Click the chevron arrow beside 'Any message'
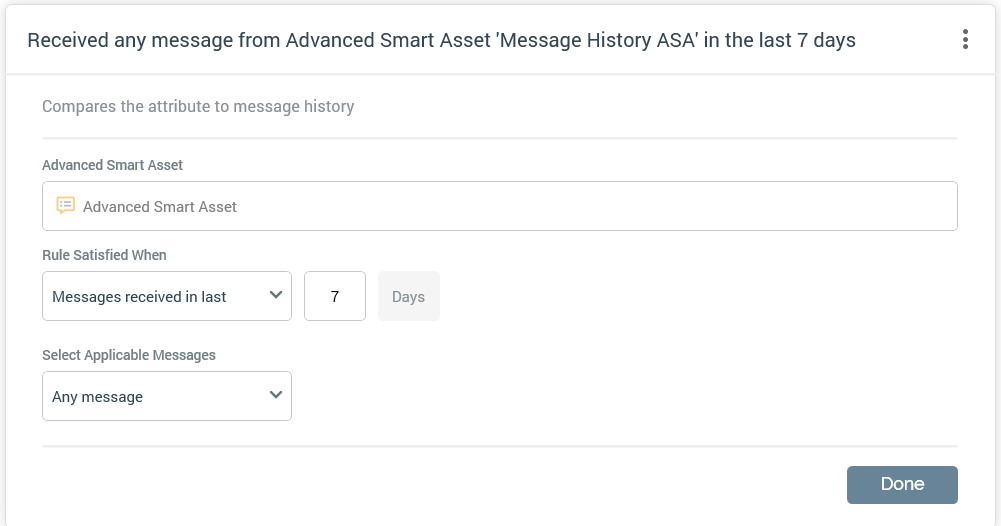The width and height of the screenshot is (1001, 526). coord(276,395)
